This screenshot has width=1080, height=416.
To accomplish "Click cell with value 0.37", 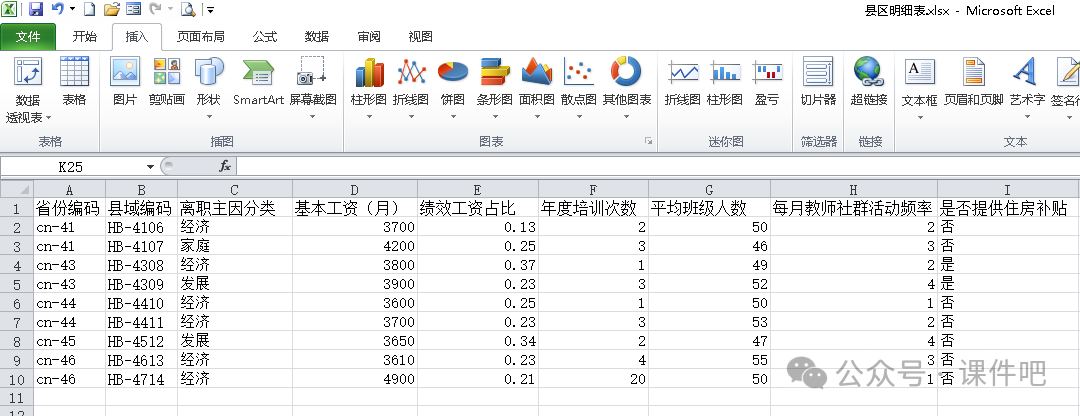I will click(478, 265).
